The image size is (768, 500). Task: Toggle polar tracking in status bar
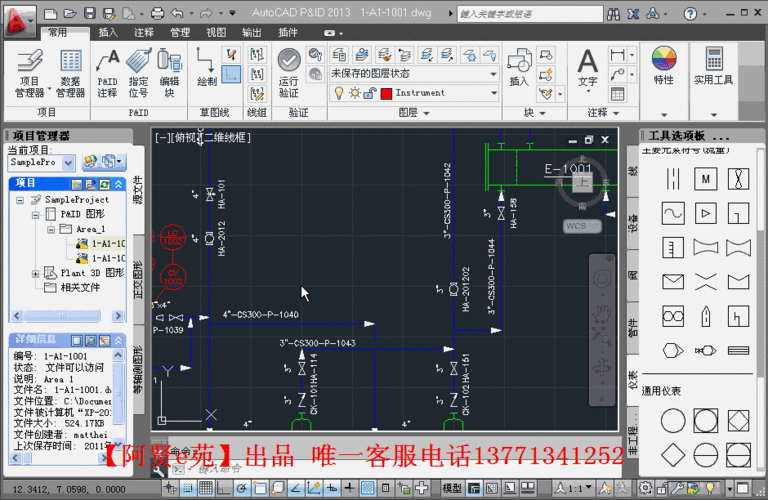(x=242, y=488)
